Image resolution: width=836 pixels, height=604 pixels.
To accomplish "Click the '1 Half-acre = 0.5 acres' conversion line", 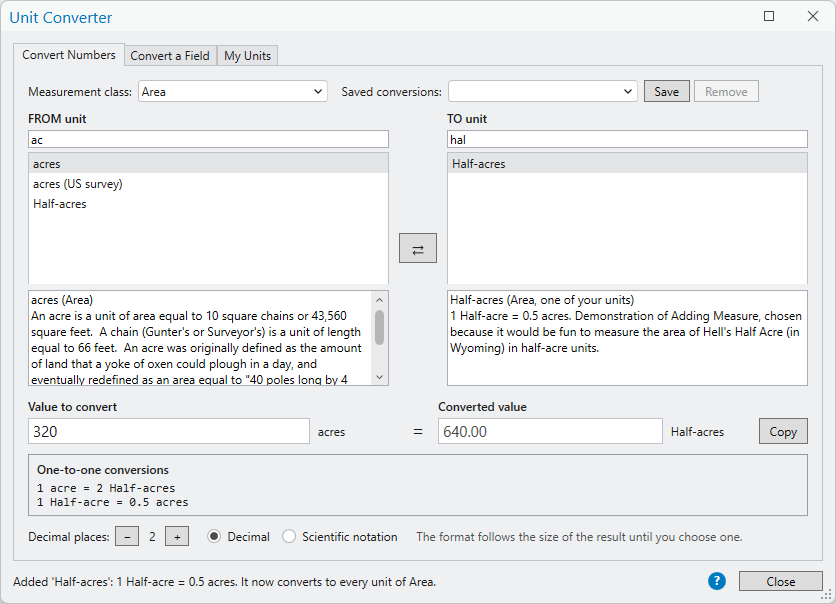I will tap(112, 502).
